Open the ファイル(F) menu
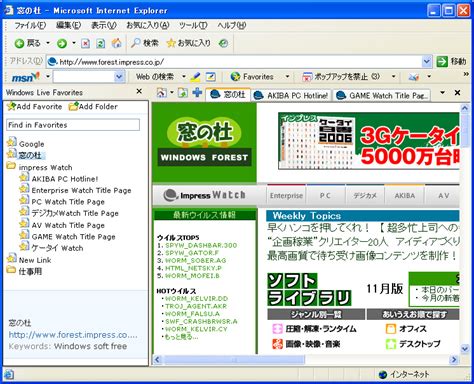 click(30, 25)
